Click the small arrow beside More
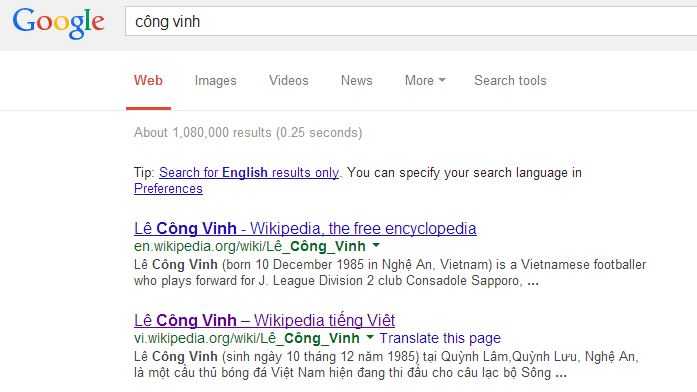 pyautogui.click(x=442, y=80)
